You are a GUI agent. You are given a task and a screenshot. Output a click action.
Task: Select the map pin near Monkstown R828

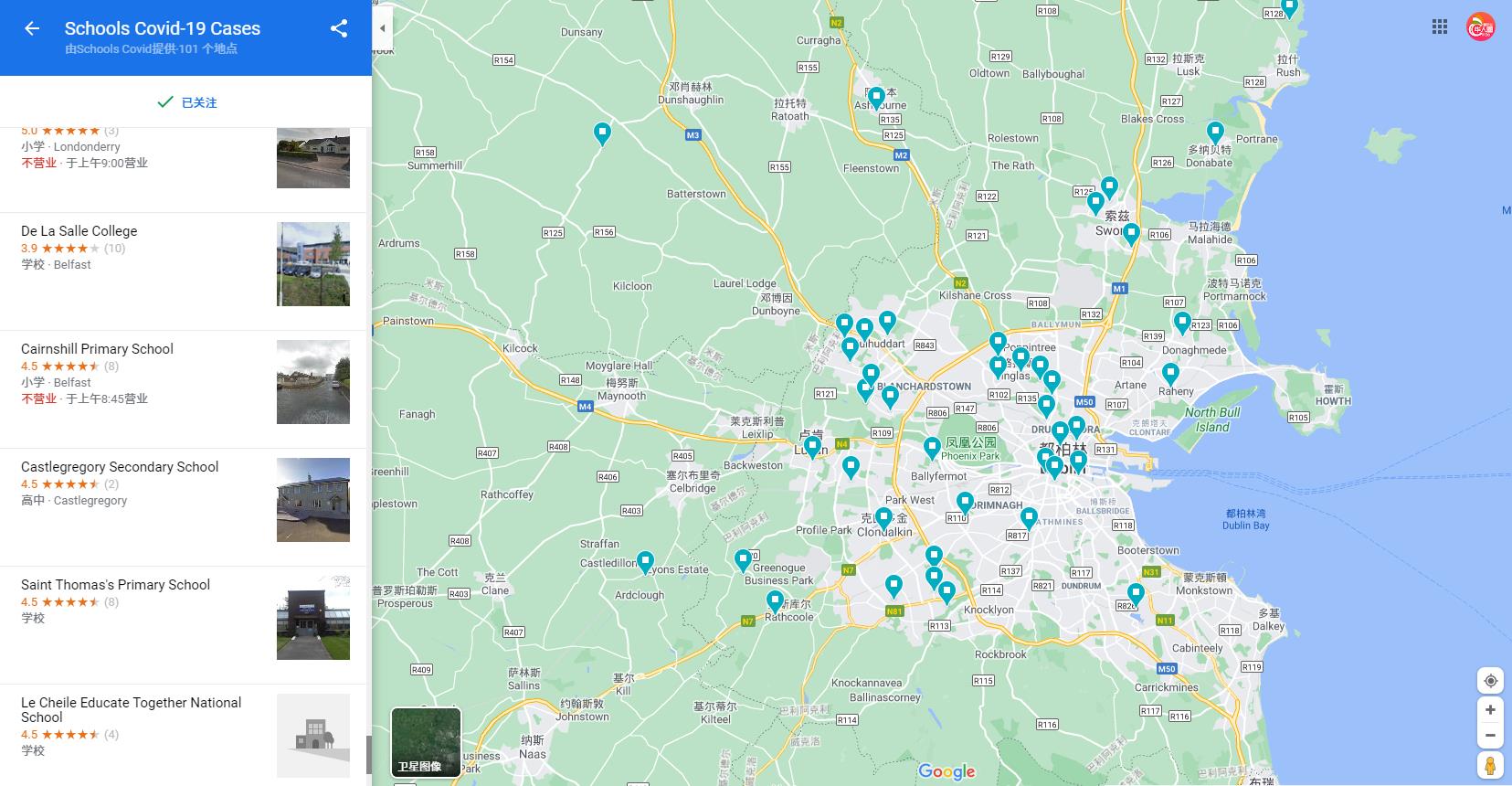click(1136, 594)
